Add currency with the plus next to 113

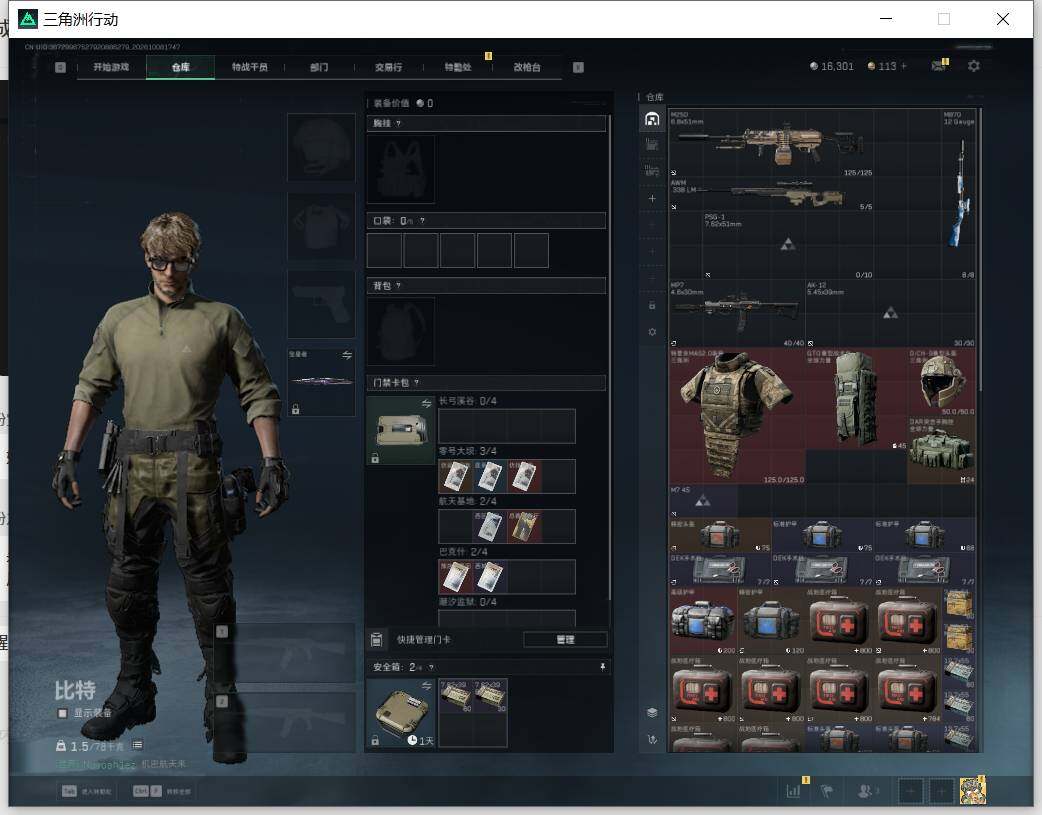tap(904, 66)
